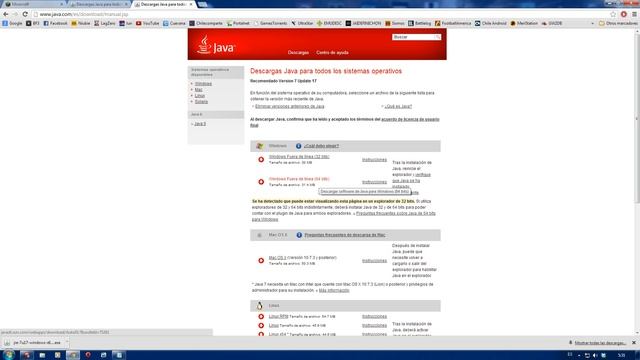Open Instrucciones for Linux RPM
The width and height of the screenshot is (640, 360).
(374, 316)
